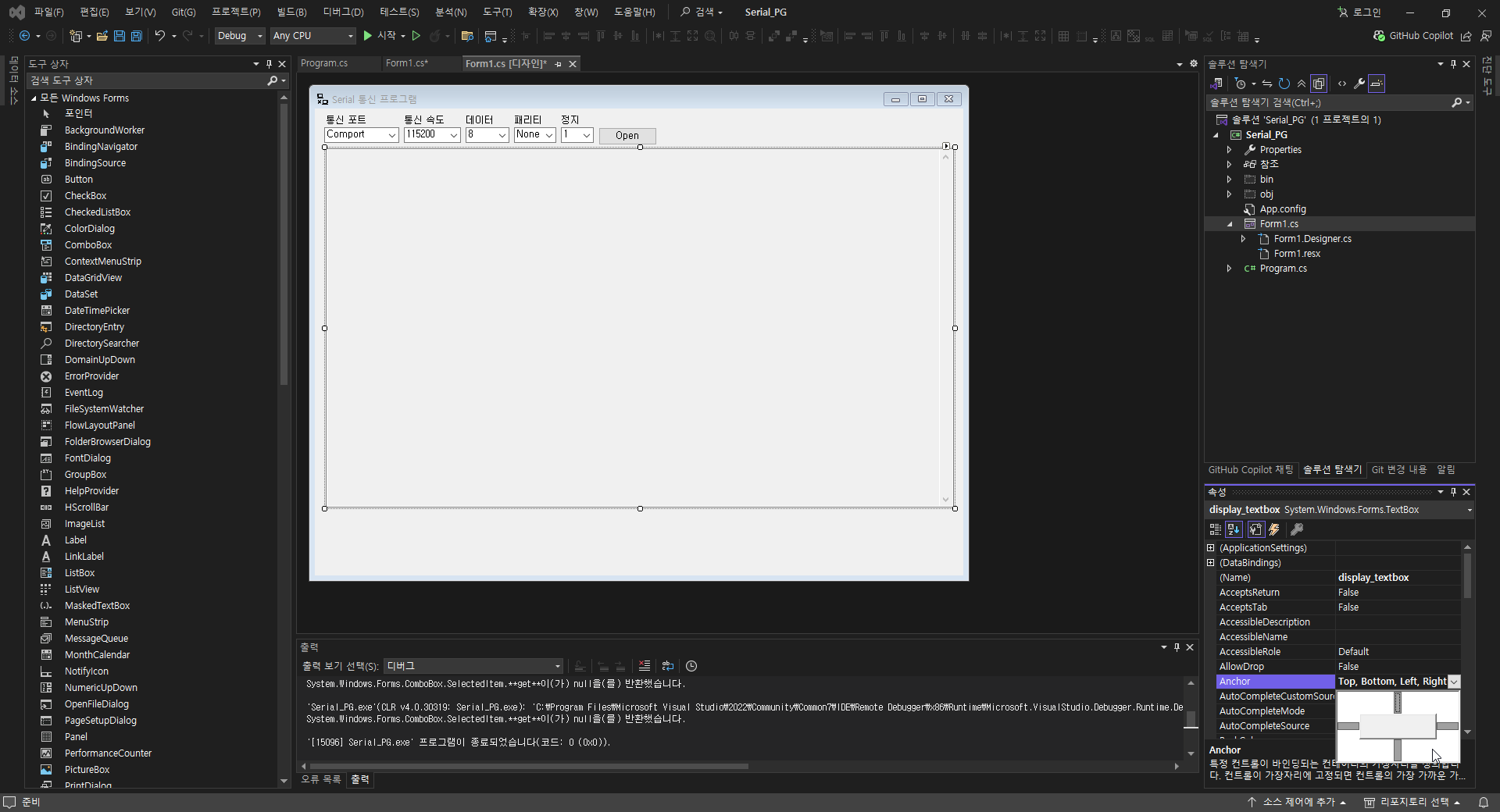Open the Debug configuration dropdown
The width and height of the screenshot is (1500, 812).
[240, 36]
